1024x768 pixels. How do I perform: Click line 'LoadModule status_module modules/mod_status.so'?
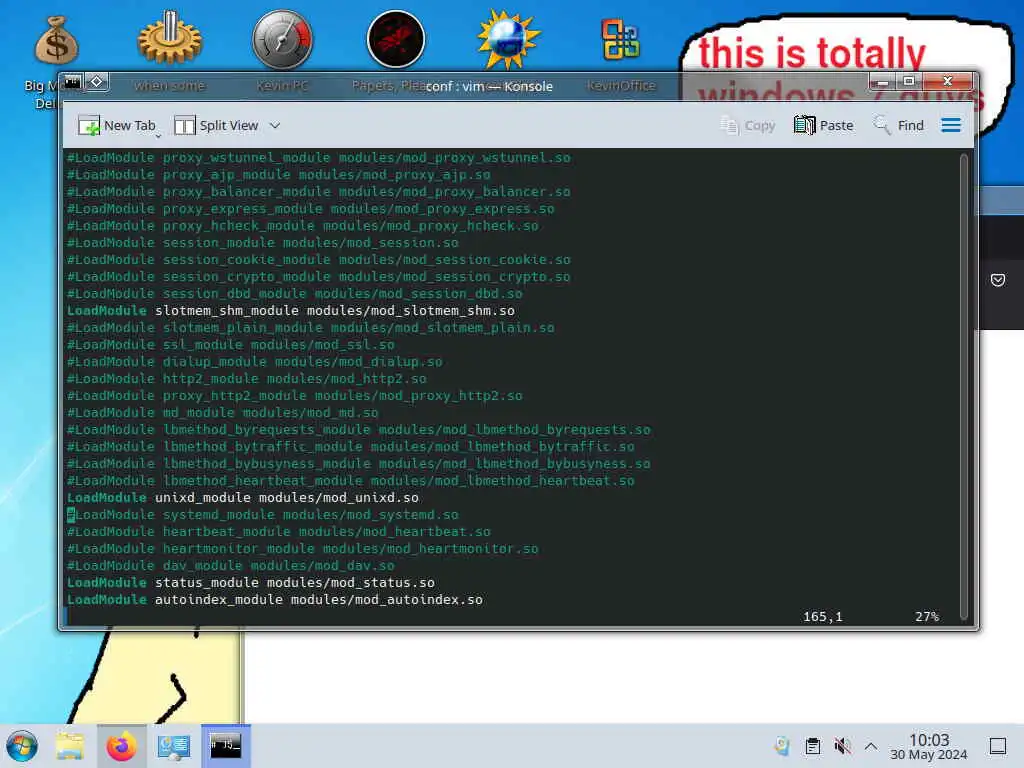click(x=251, y=583)
